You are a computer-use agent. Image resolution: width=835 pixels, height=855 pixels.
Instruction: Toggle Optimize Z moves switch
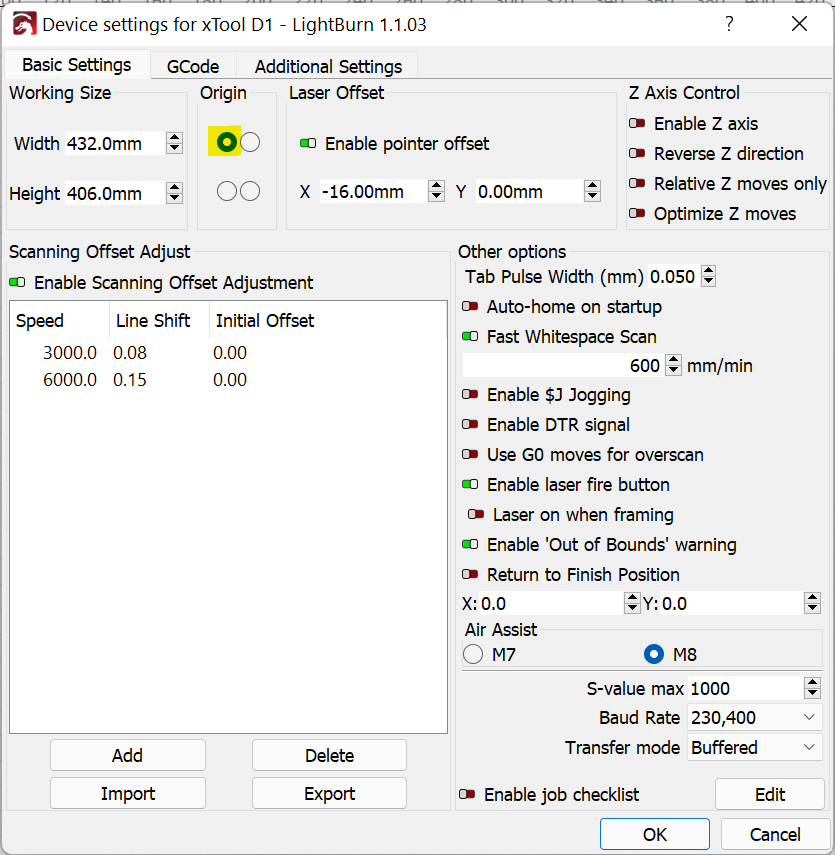[x=637, y=213]
